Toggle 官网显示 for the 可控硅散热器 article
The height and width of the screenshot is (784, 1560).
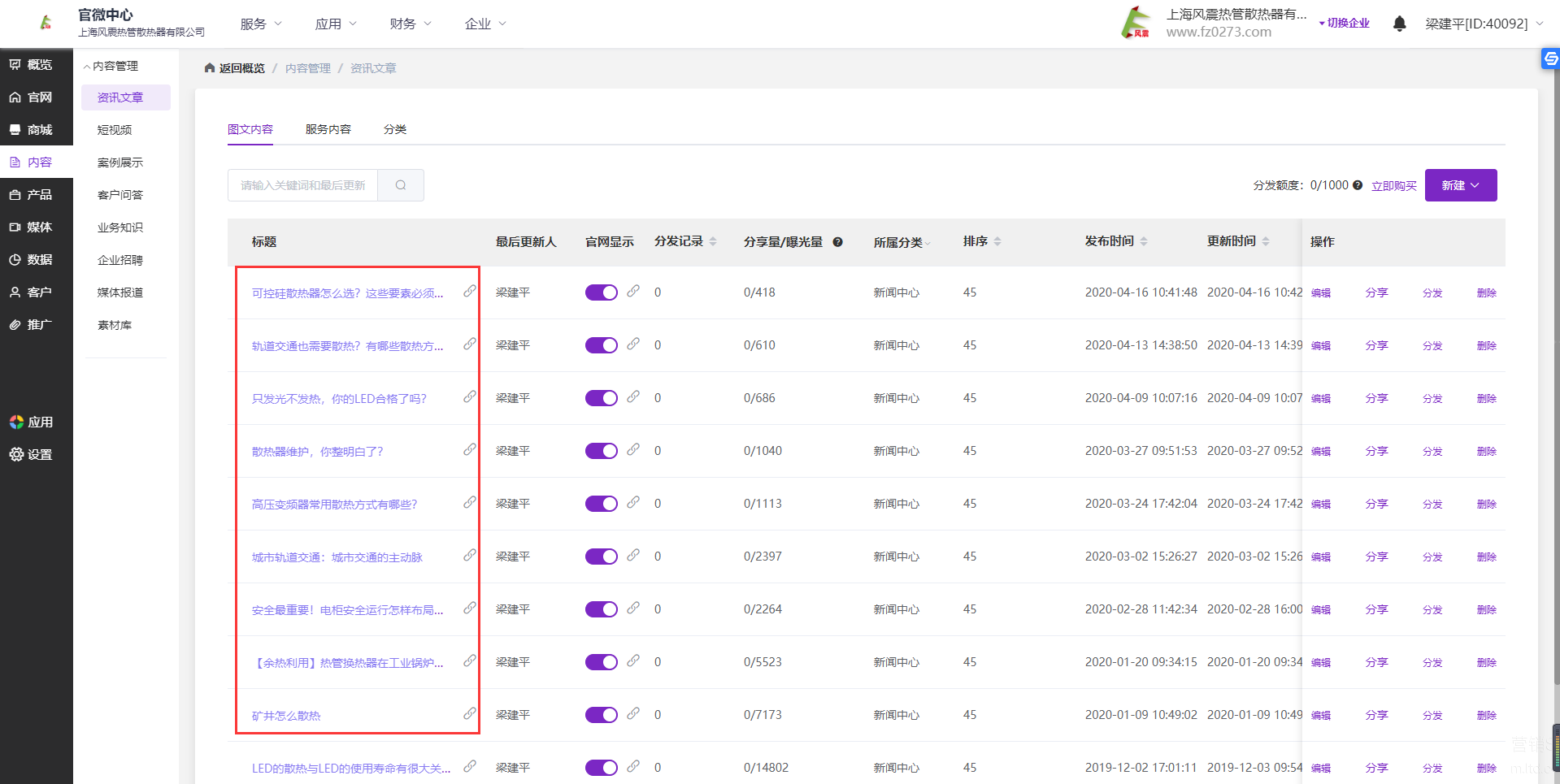(601, 292)
